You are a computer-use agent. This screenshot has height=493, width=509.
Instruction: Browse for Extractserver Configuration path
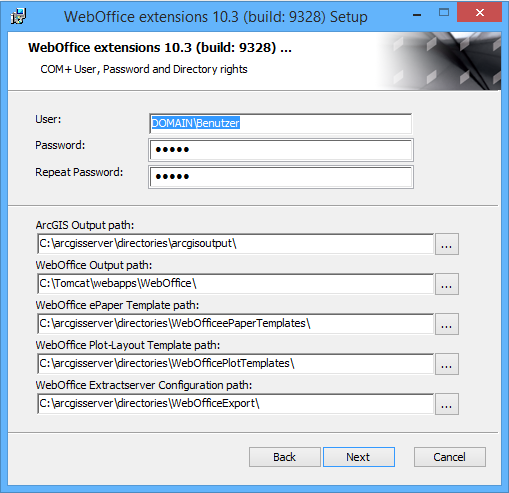click(447, 404)
